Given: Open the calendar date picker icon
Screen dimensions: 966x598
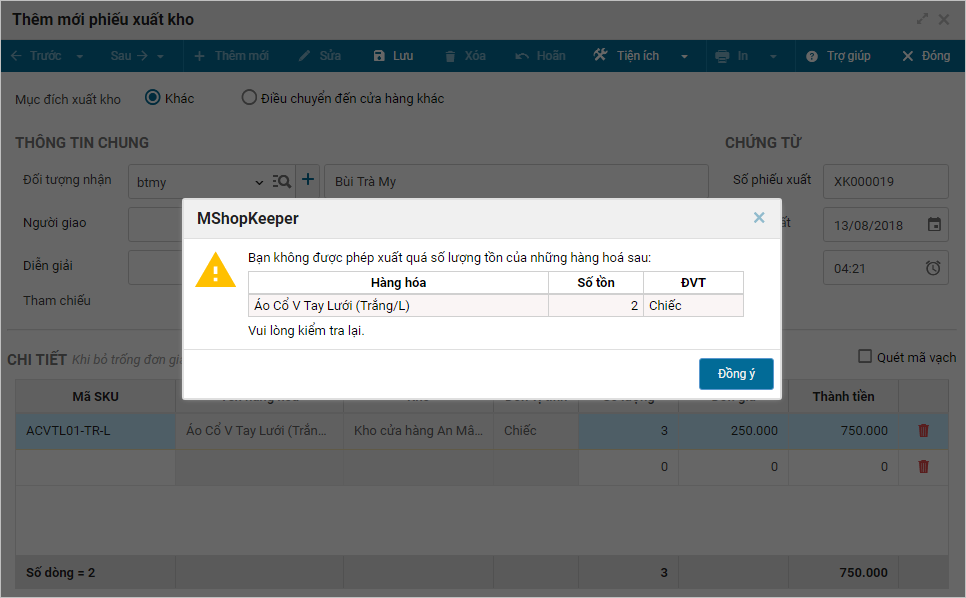Looking at the screenshot, I should point(934,224).
